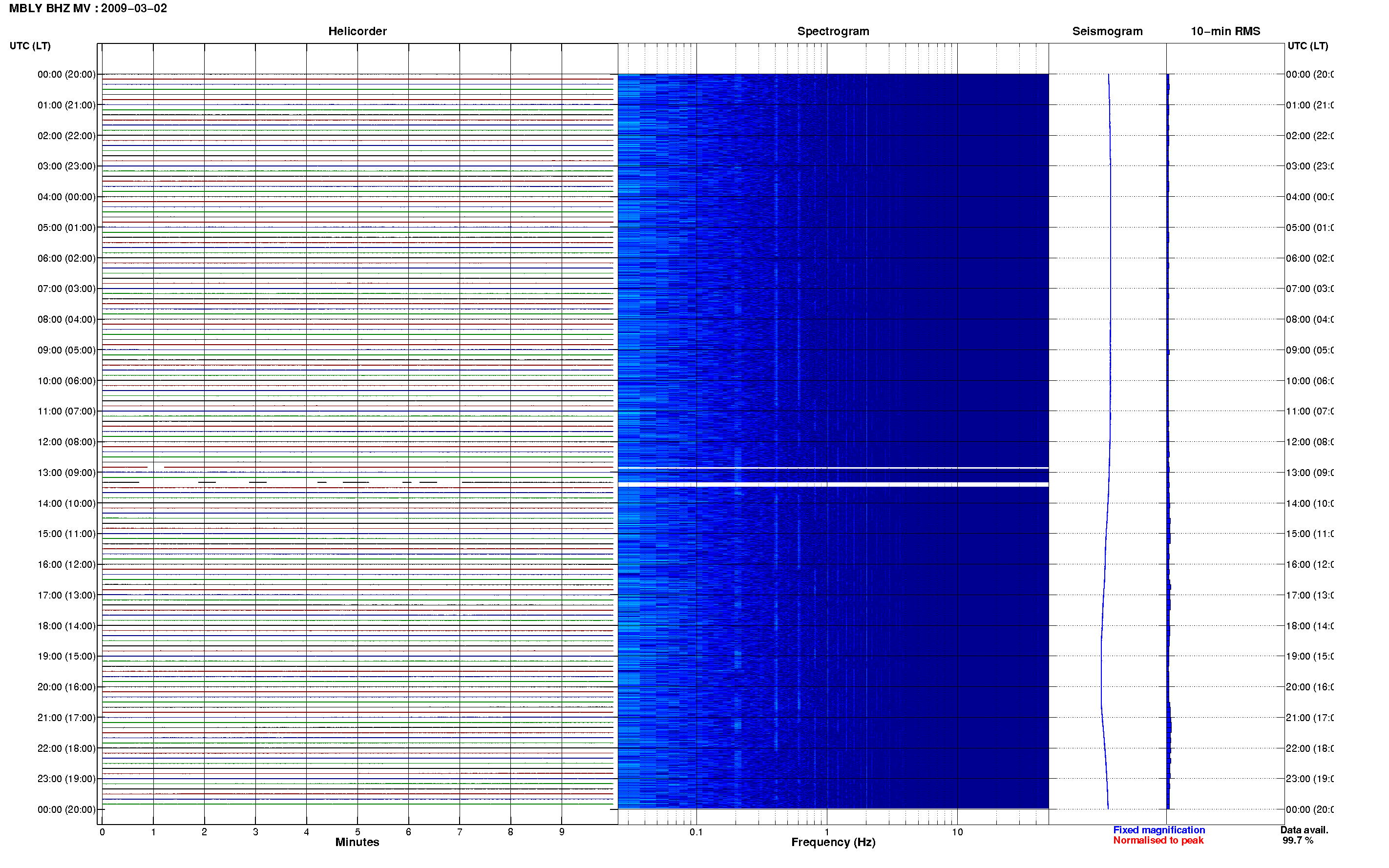Click the left 17:00 (13:00) time label
Image resolution: width=1389 pixels, height=868 pixels.
pyautogui.click(x=66, y=595)
